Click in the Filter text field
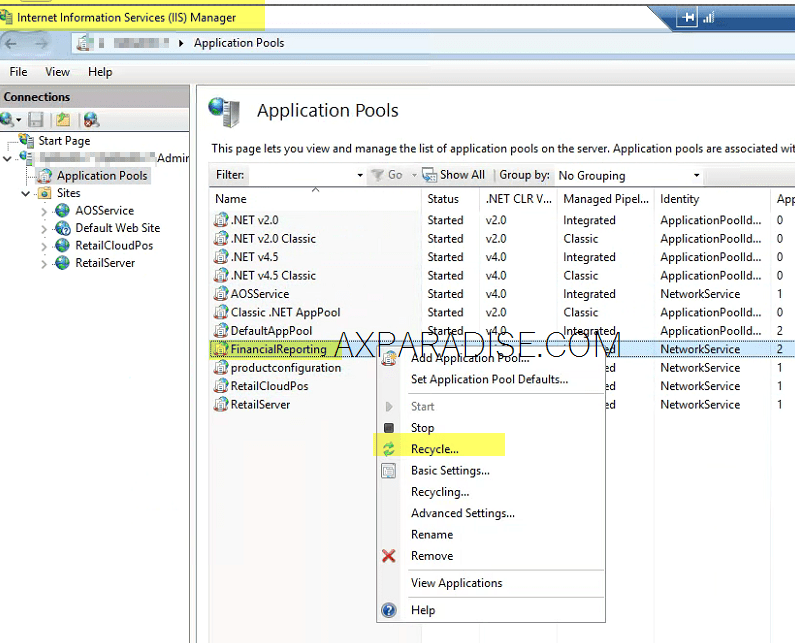This screenshot has height=643, width=795. click(x=300, y=175)
